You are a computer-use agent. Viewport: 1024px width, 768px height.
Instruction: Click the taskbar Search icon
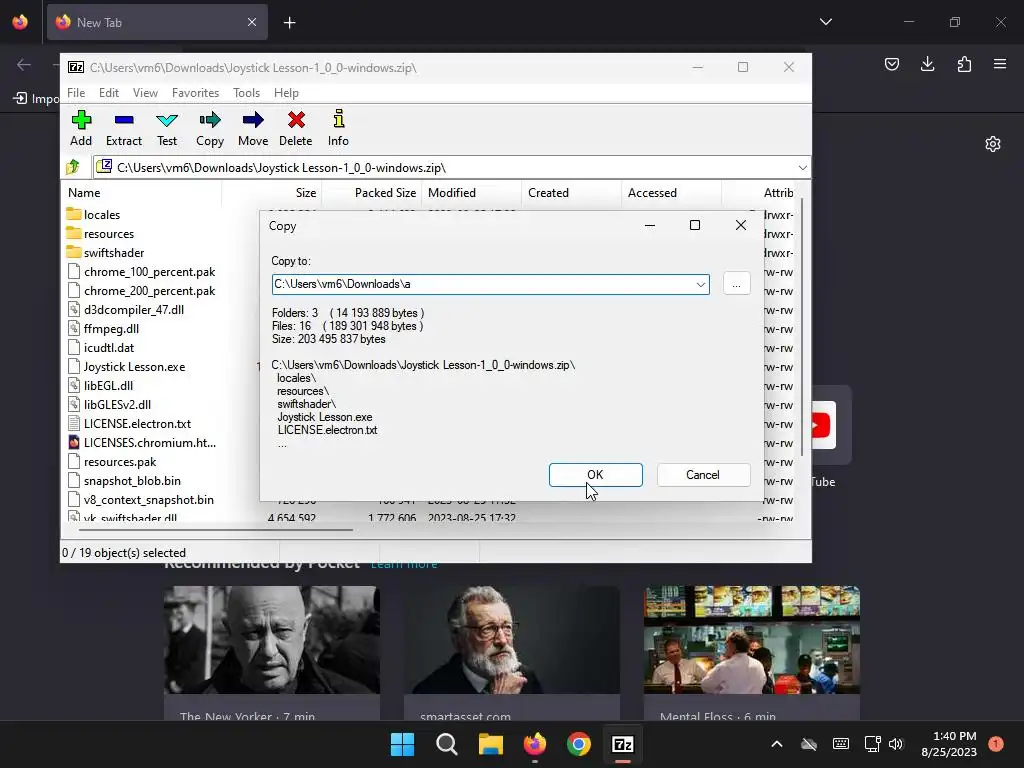[447, 744]
